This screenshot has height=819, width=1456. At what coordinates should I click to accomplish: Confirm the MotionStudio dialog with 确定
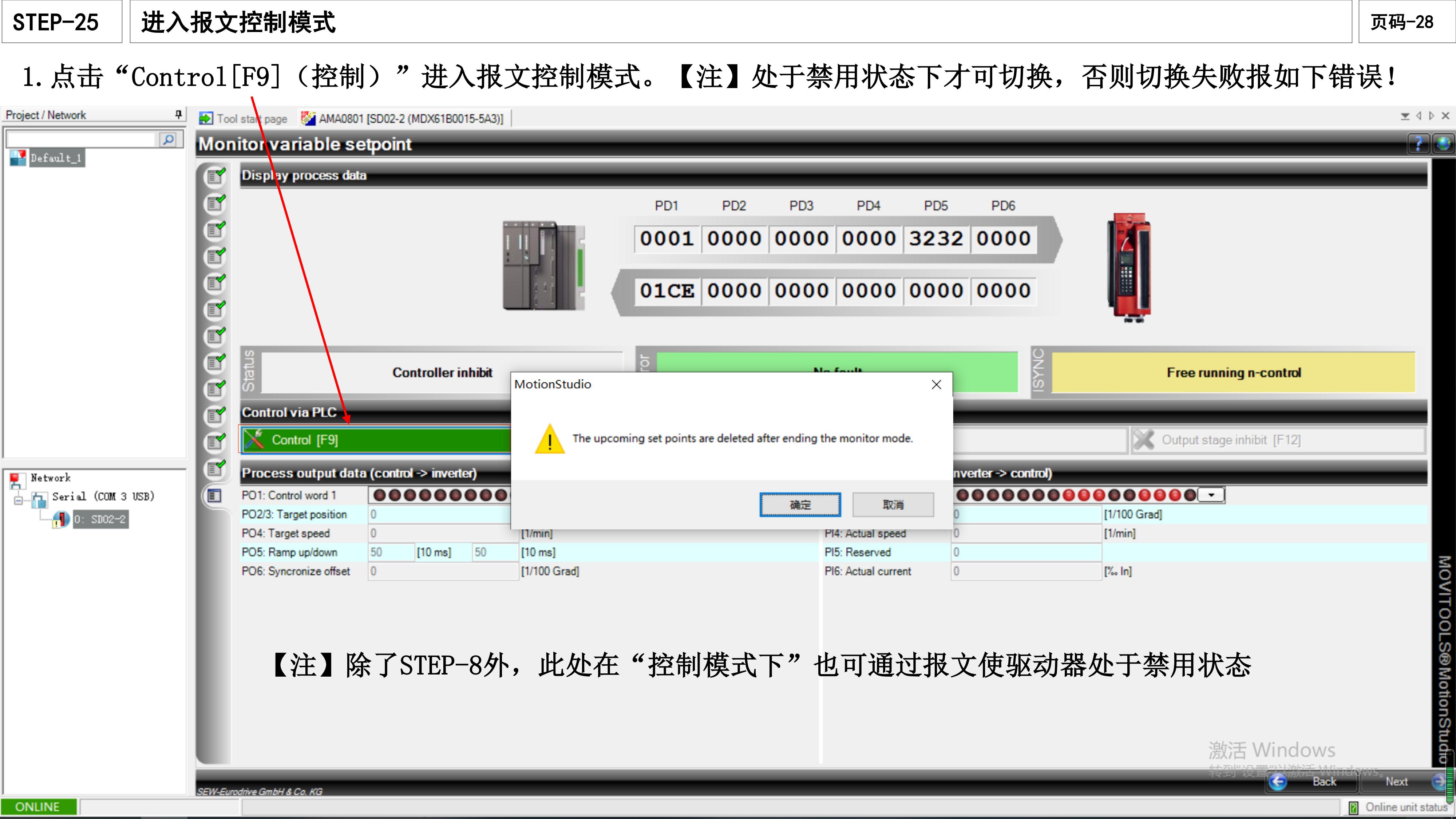pyautogui.click(x=800, y=505)
